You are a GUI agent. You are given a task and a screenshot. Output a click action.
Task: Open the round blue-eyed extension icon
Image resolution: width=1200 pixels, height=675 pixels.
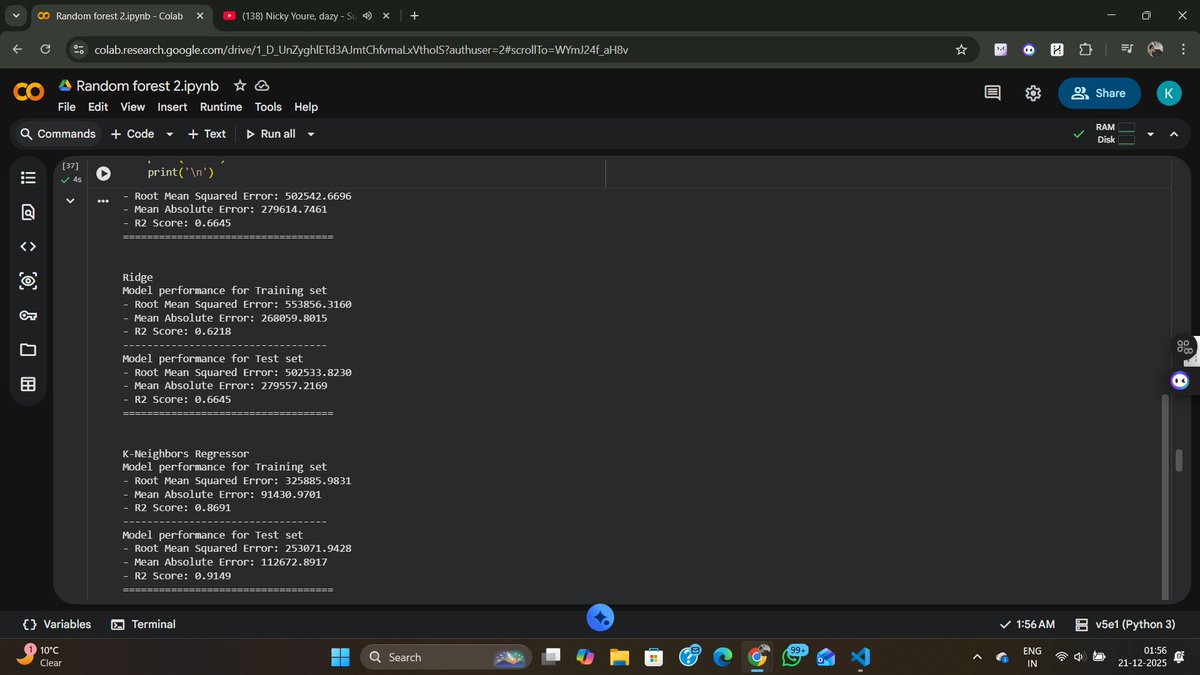coord(1029,49)
